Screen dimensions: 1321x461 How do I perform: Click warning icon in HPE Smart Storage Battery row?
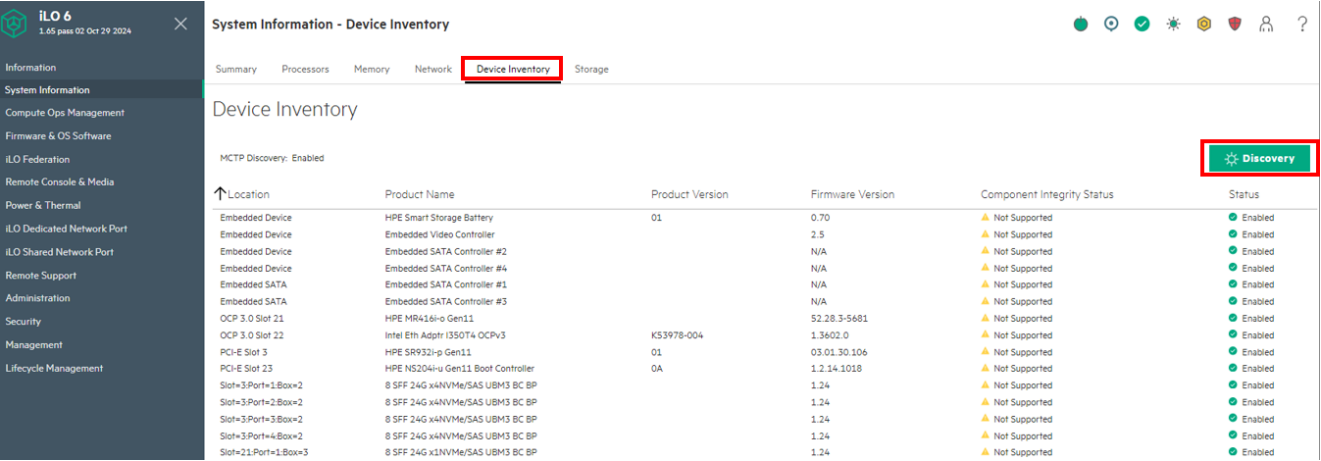coord(985,217)
